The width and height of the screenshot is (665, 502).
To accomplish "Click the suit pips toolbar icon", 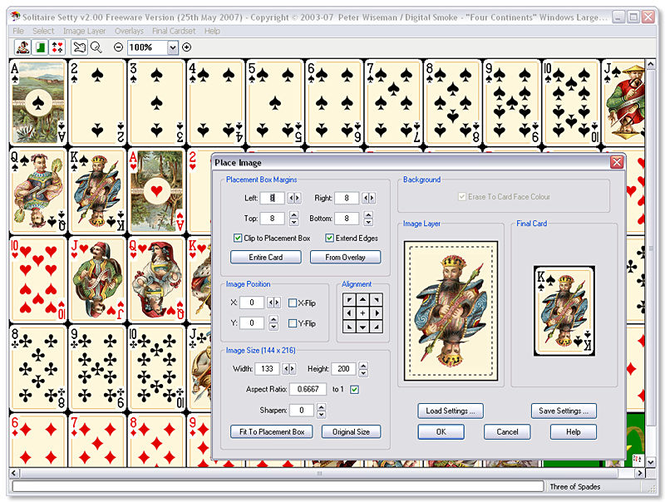I will click(56, 47).
